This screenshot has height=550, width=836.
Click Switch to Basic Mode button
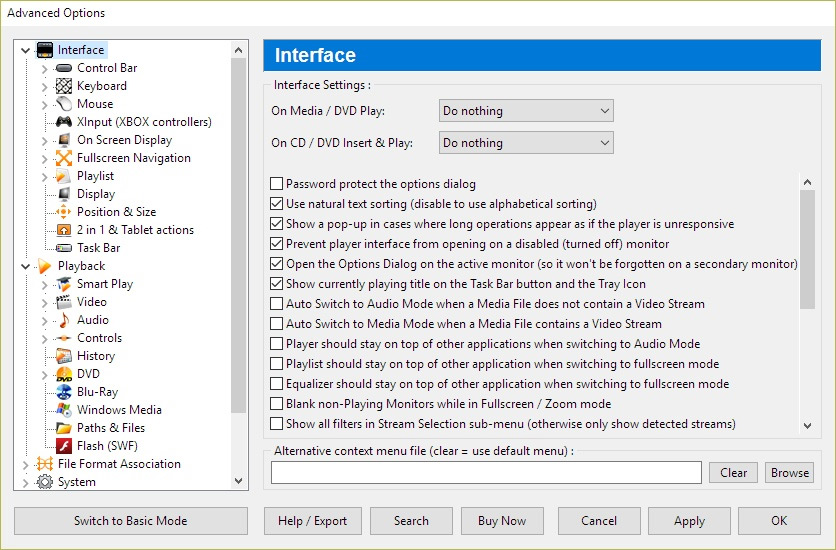pyautogui.click(x=131, y=521)
